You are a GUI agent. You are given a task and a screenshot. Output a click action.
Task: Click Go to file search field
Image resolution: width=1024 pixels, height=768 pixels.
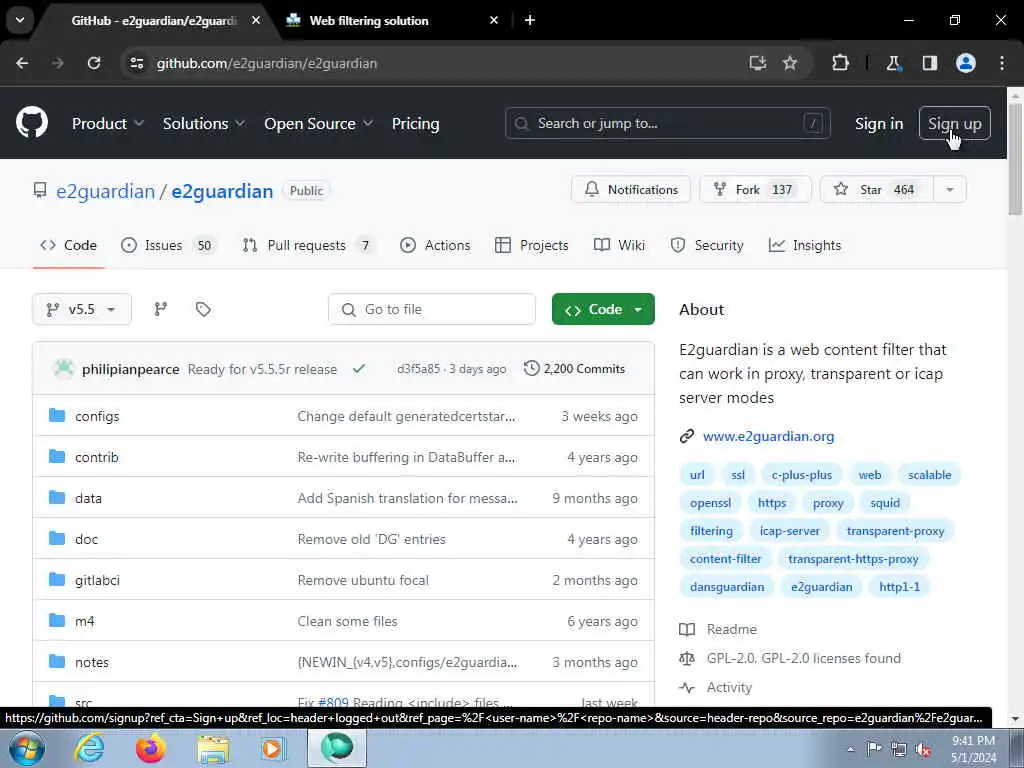click(432, 309)
